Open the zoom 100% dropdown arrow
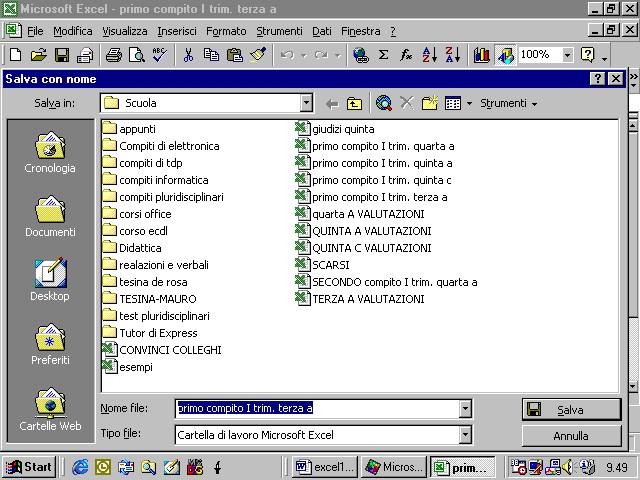 tap(567, 55)
